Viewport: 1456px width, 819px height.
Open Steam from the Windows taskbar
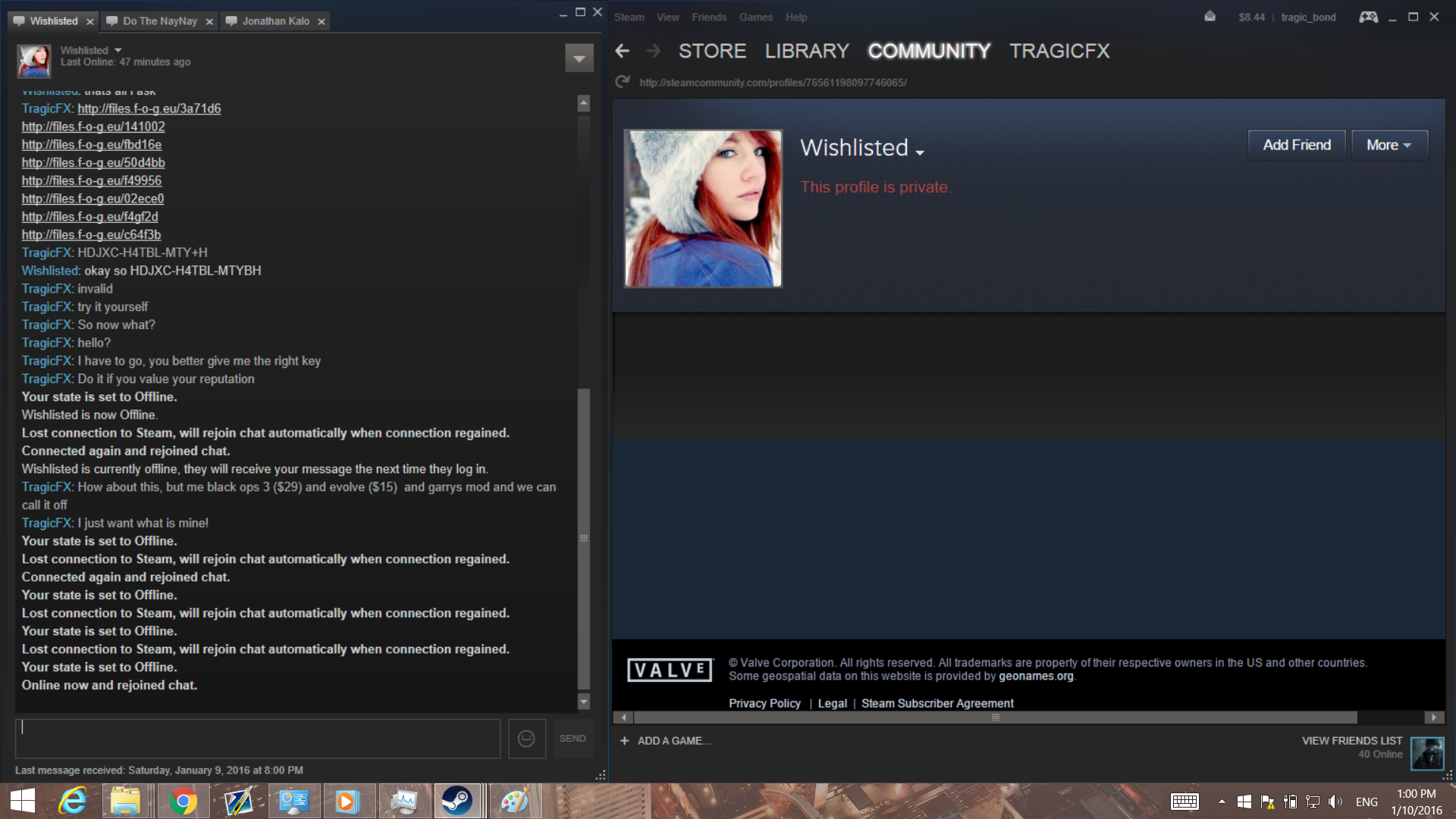click(457, 801)
